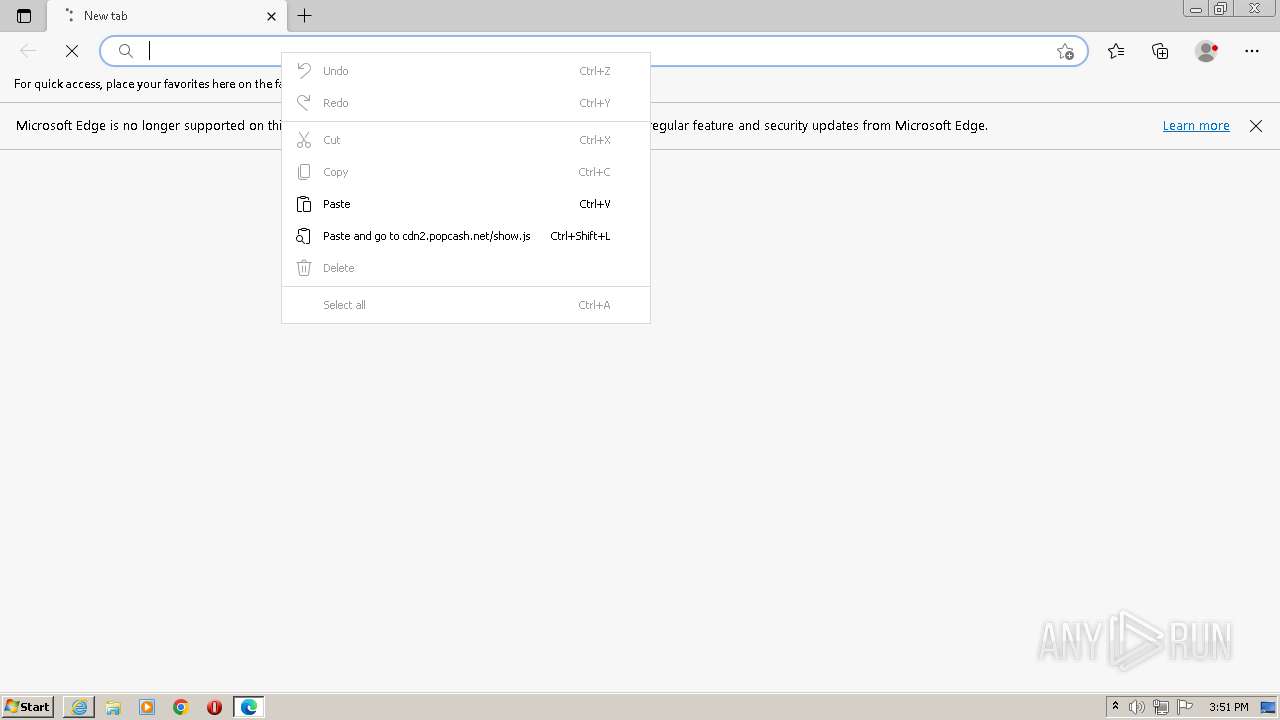Select Copy in context menu
Screen dimensions: 1280x720
pos(466,172)
